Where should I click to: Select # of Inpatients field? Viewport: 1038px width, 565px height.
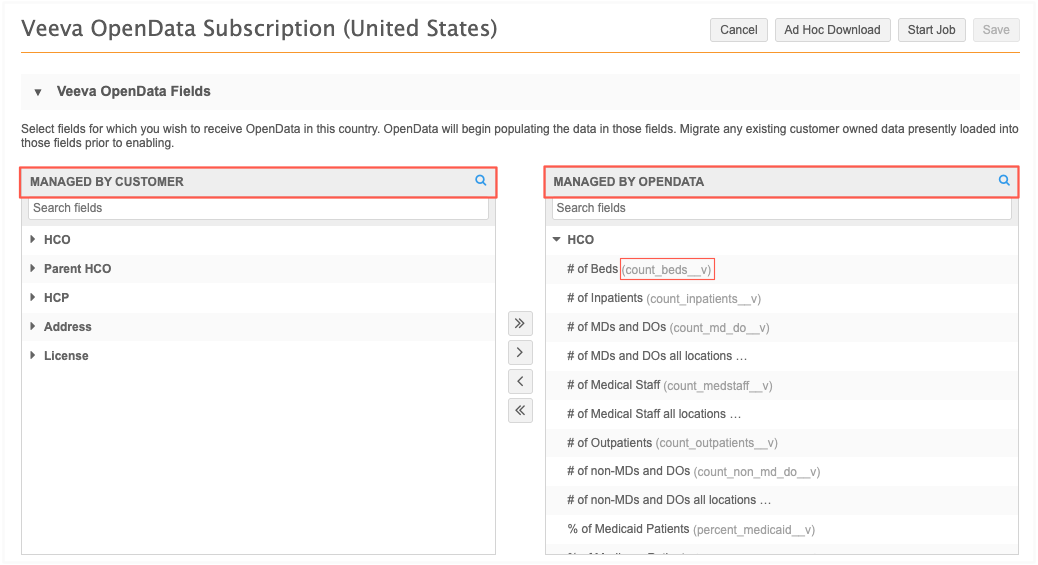tap(782, 298)
